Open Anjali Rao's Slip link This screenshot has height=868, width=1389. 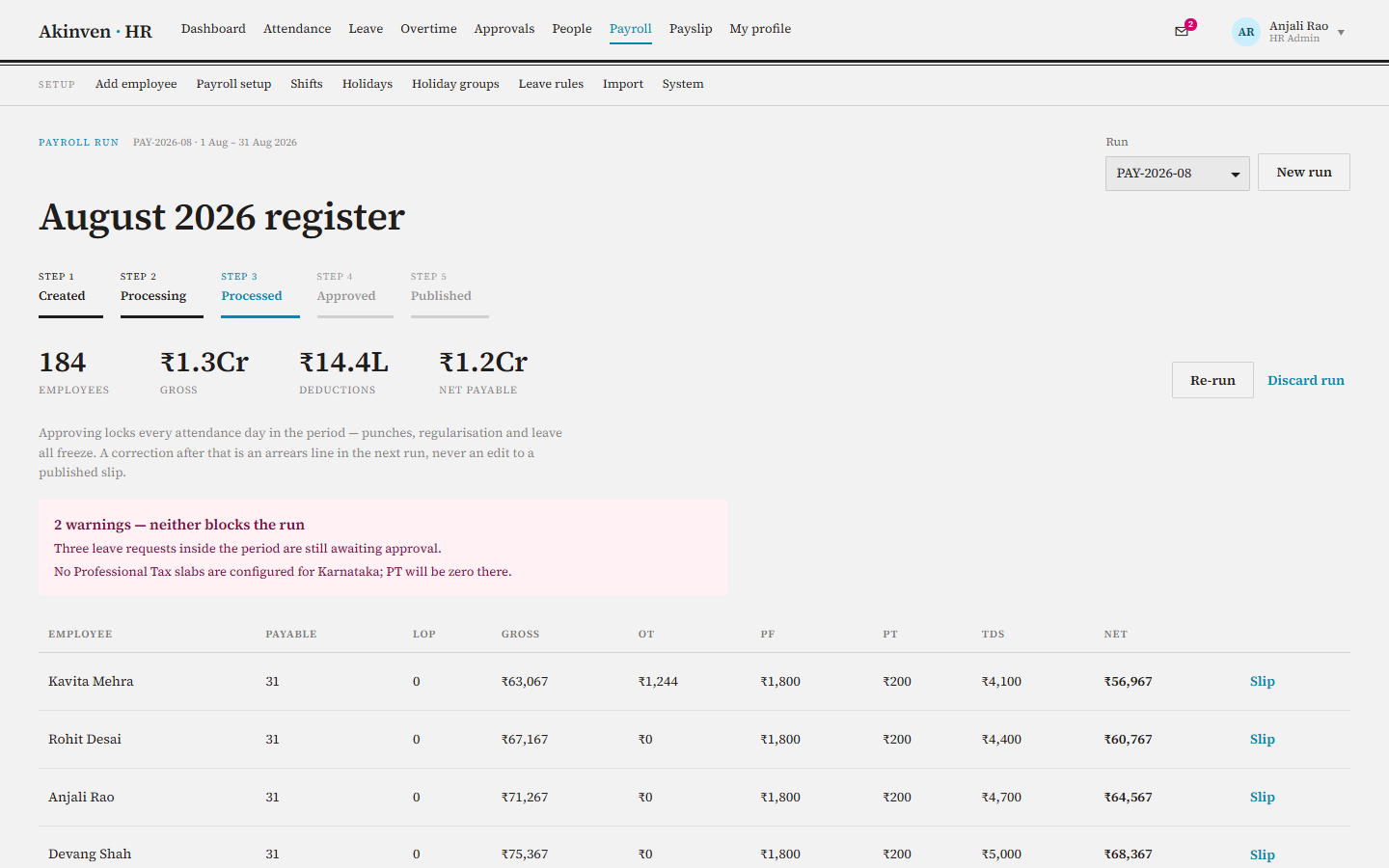click(1263, 797)
